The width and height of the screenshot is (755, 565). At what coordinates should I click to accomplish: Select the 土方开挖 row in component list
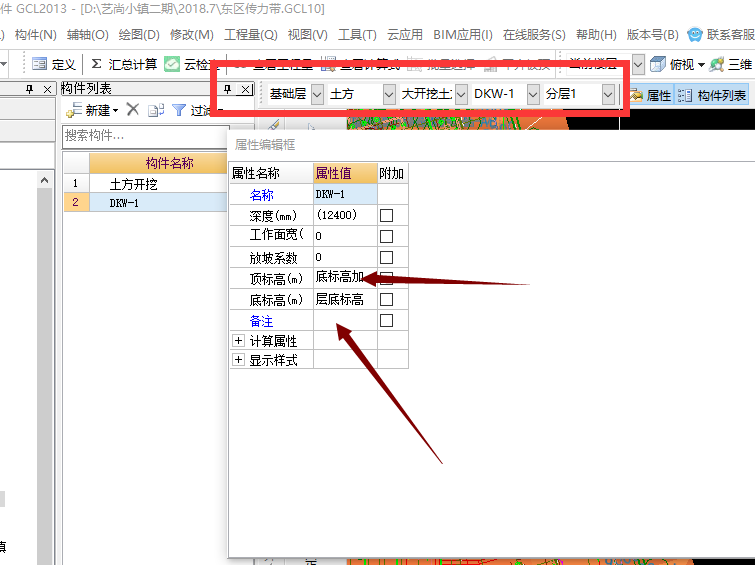click(x=145, y=184)
